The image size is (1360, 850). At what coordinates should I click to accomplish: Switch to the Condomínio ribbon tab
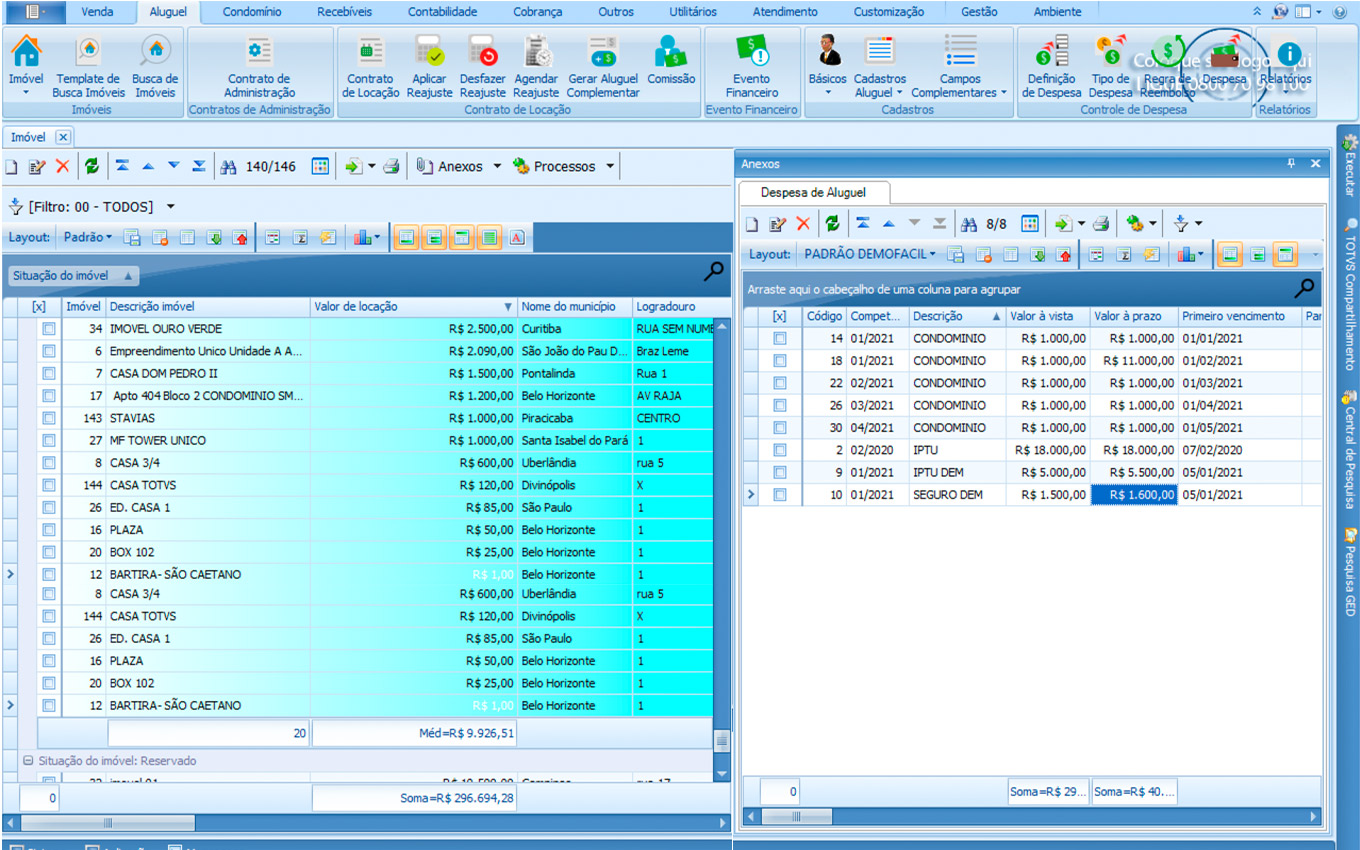tap(251, 12)
